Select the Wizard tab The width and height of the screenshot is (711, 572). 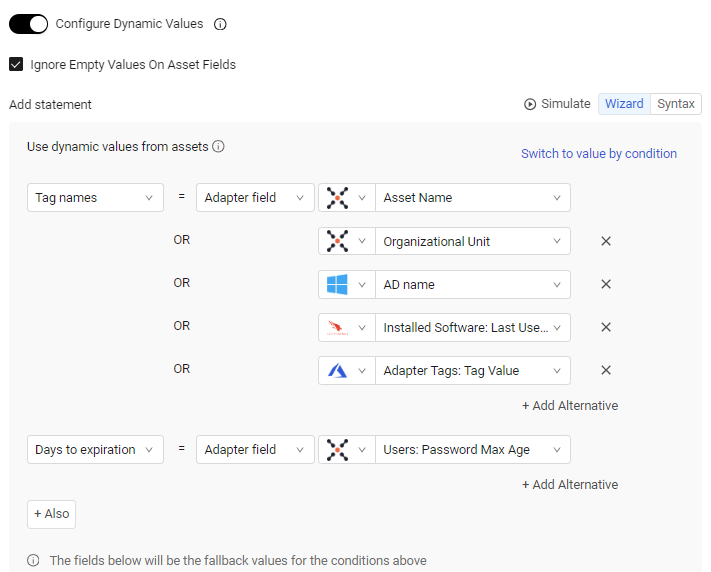pos(624,104)
